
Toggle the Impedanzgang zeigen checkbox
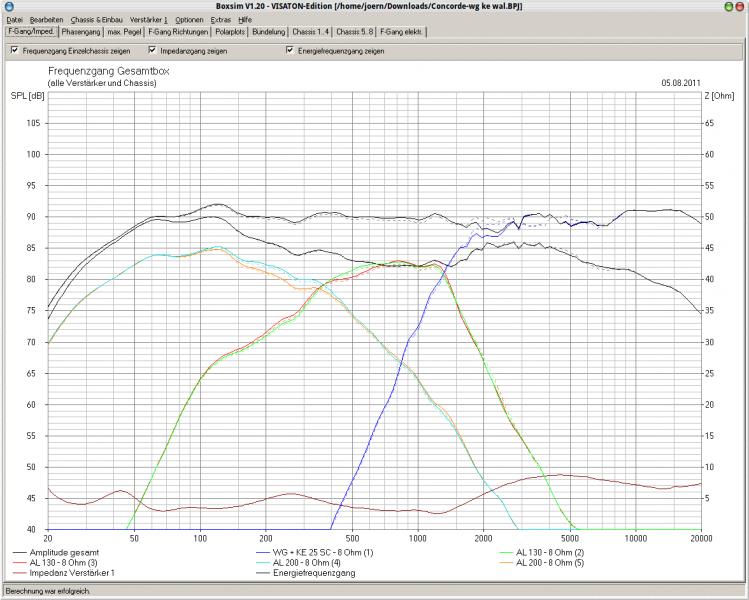pos(152,50)
